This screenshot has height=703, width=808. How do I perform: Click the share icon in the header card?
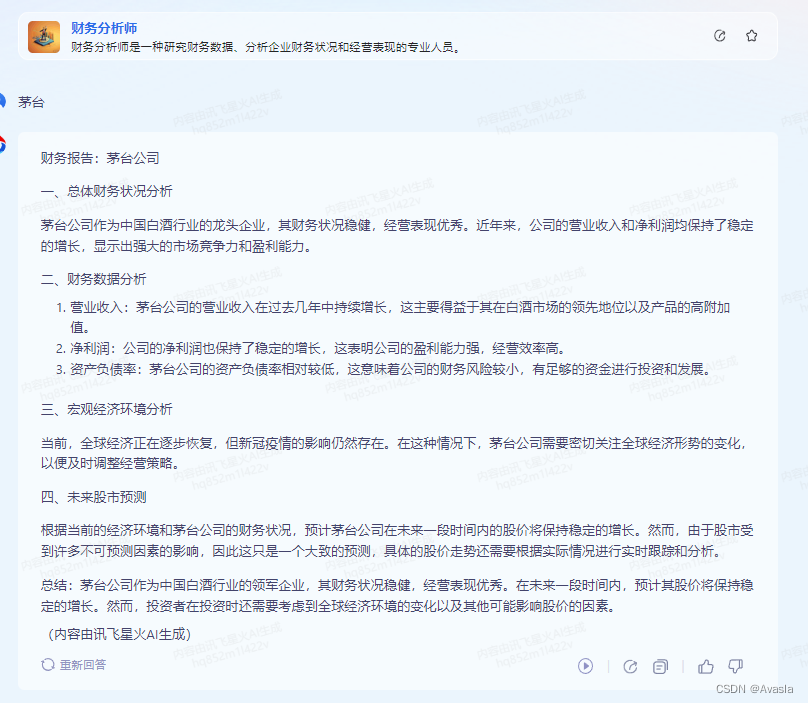coord(720,36)
